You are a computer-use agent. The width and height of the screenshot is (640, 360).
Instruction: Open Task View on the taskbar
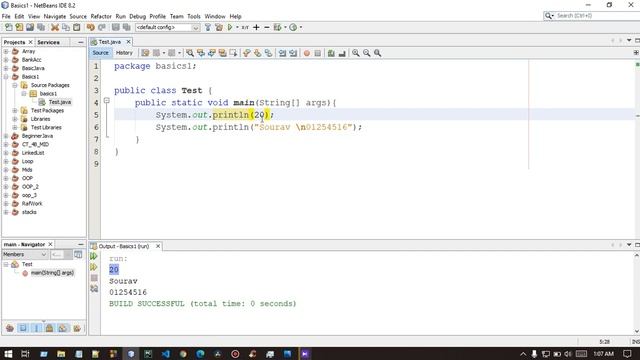click(x=25, y=354)
